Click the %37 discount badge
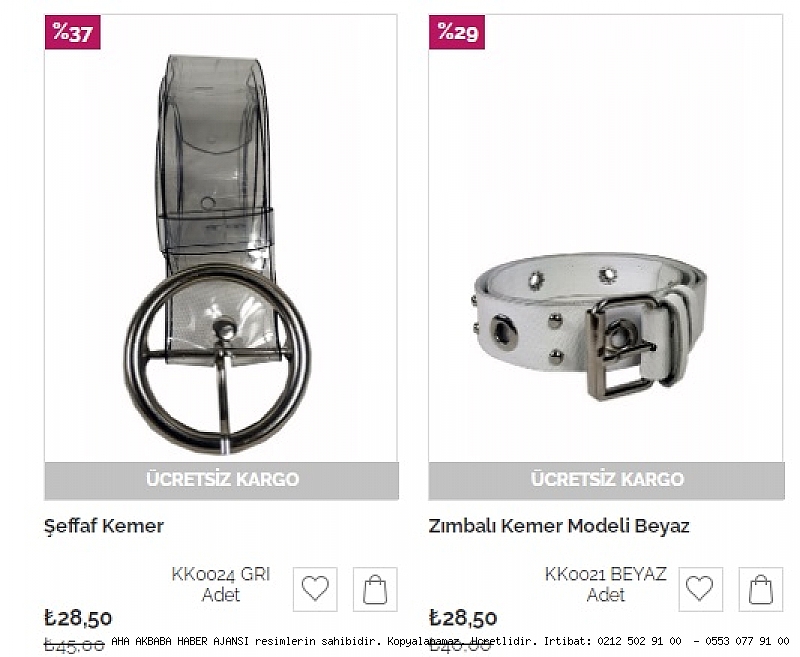 [x=72, y=32]
